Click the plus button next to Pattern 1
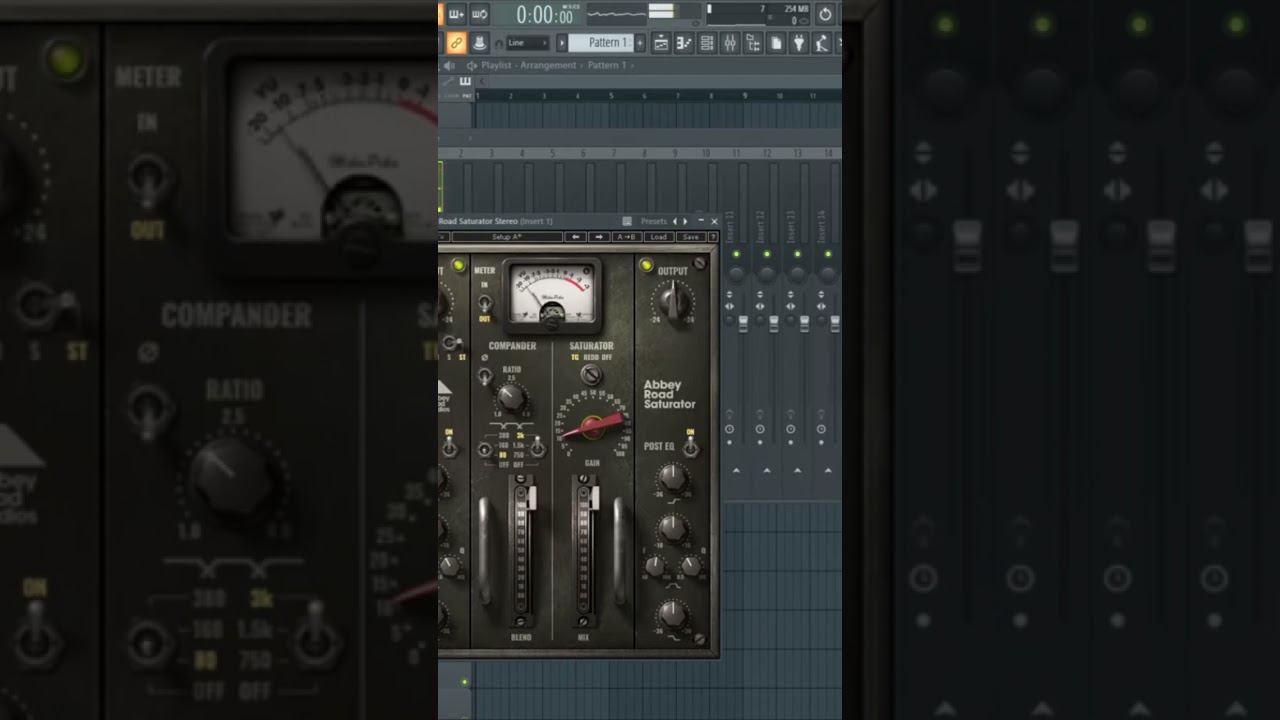This screenshot has height=720, width=1280. (x=641, y=43)
